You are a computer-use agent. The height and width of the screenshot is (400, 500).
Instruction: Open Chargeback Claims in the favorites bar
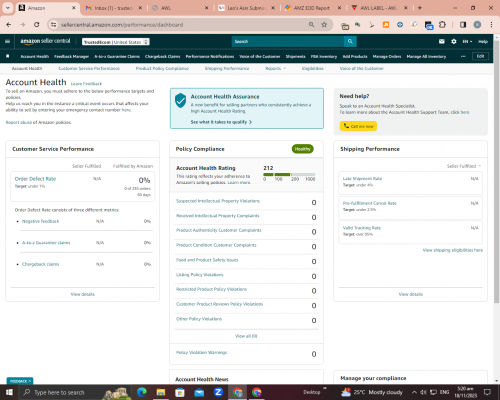(x=162, y=56)
